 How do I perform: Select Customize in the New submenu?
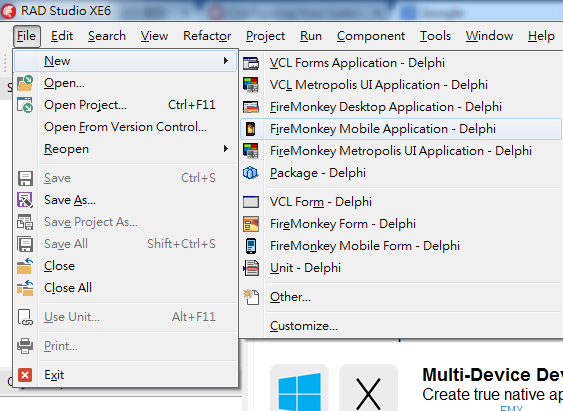click(304, 326)
